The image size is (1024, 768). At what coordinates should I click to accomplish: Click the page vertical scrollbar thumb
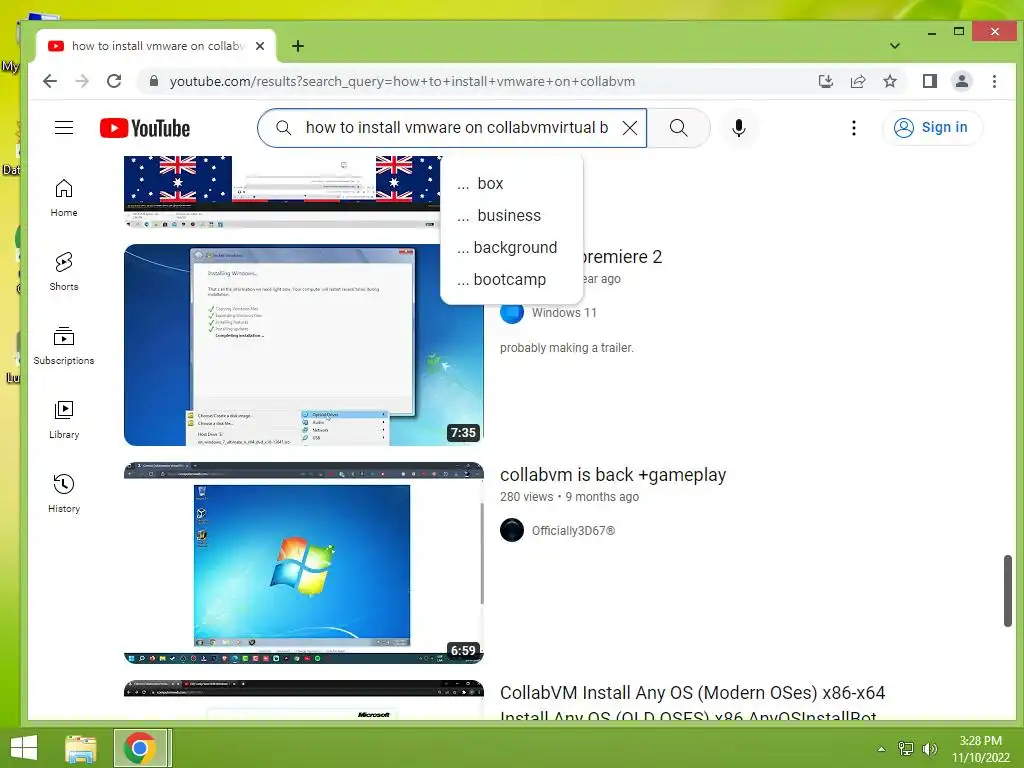[x=1008, y=591]
